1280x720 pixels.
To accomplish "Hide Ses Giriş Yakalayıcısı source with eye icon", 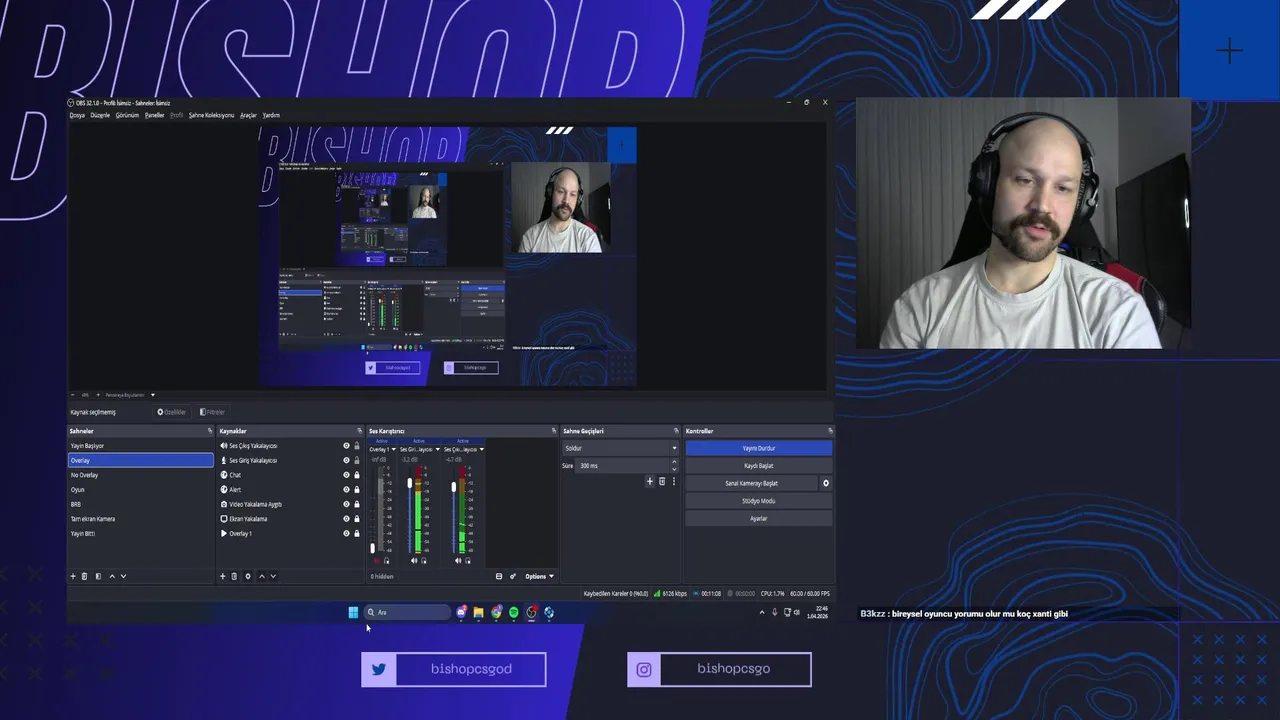I will click(x=346, y=461).
